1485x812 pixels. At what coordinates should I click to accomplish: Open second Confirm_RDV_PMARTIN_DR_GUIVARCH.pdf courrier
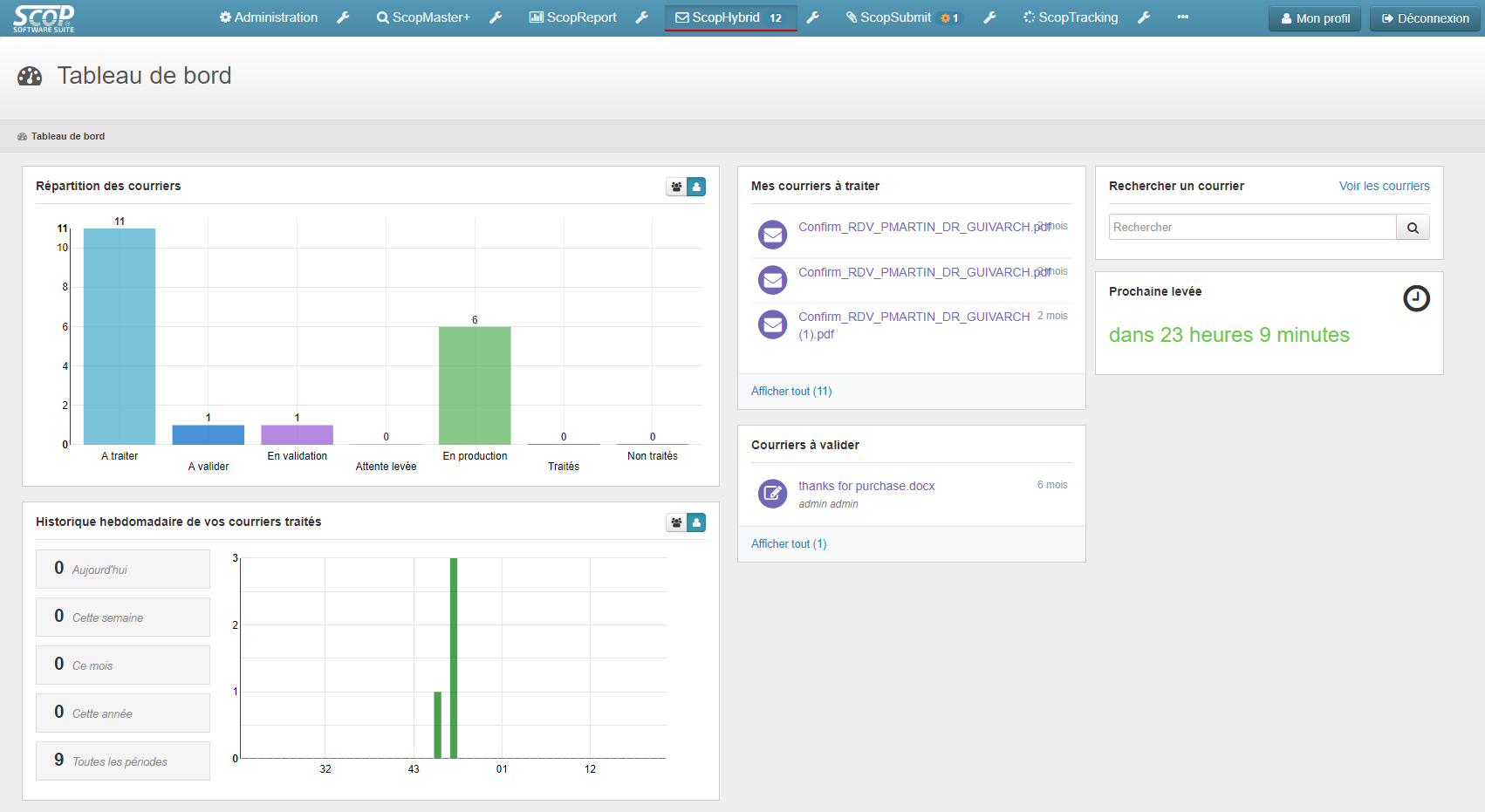[x=924, y=272]
